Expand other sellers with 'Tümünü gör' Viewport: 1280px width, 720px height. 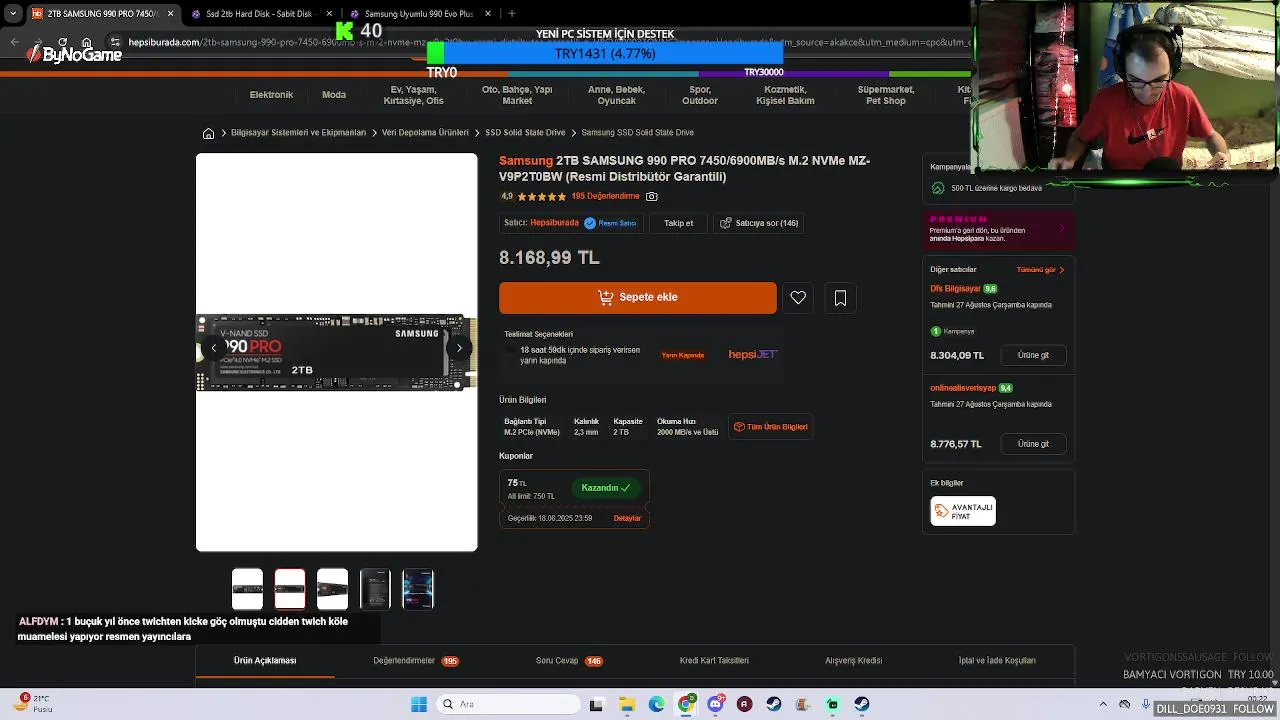point(1040,270)
